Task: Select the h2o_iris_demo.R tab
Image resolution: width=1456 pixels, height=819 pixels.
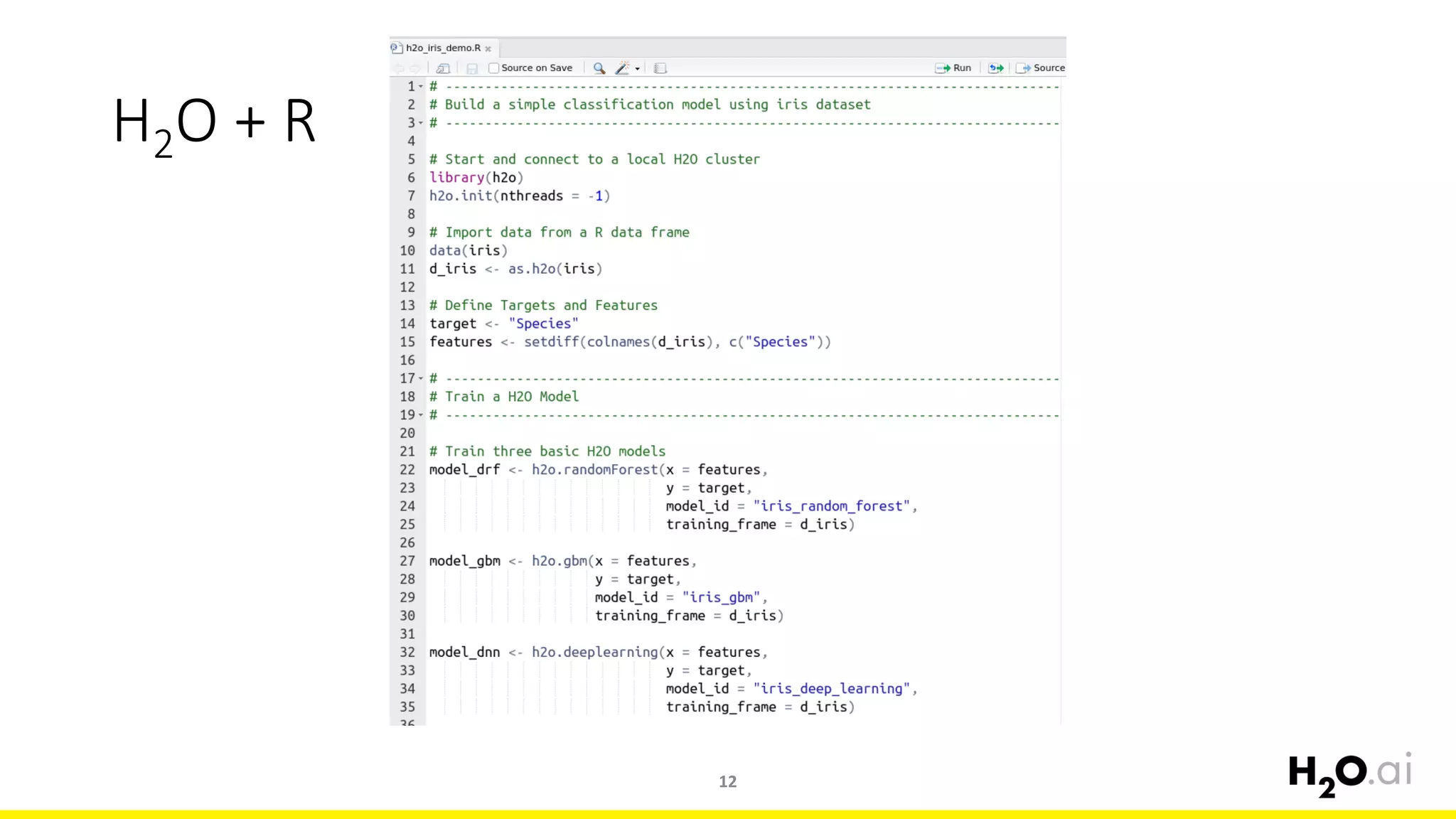Action: [442, 48]
